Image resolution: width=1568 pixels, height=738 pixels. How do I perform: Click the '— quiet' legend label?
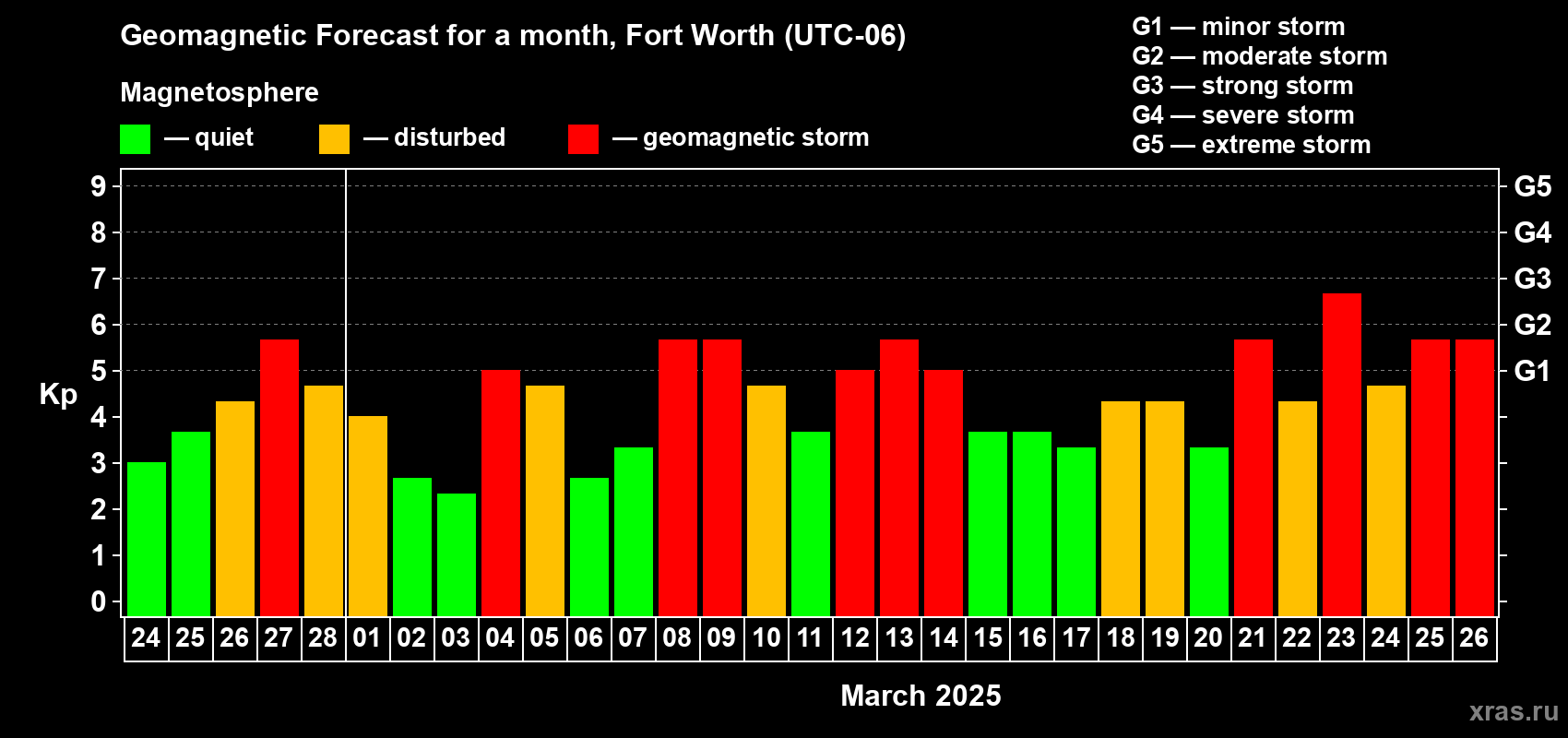coord(208,137)
